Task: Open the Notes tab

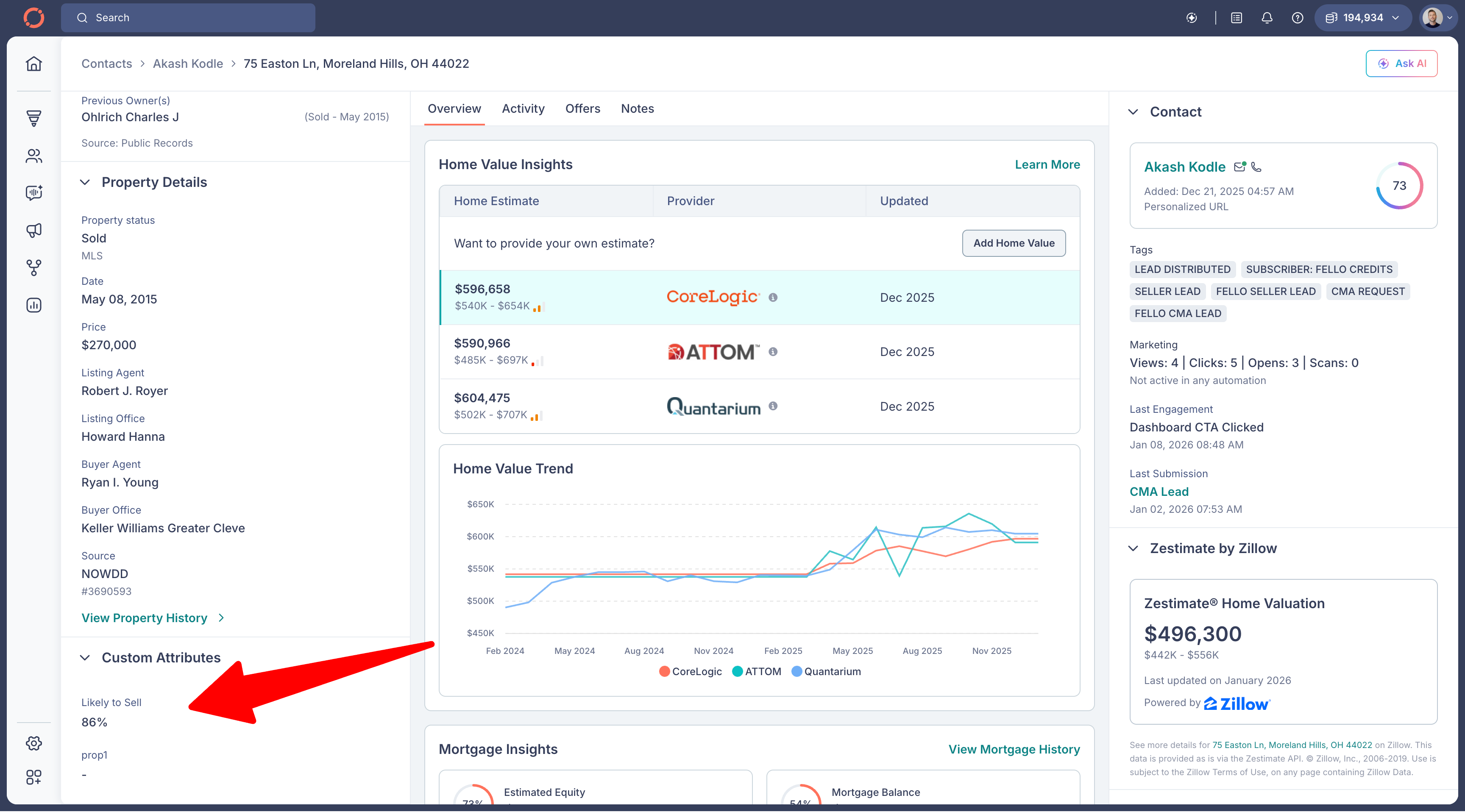Action: pyautogui.click(x=637, y=108)
